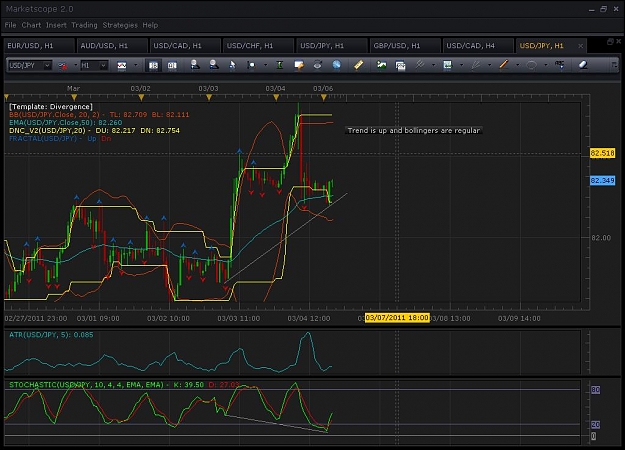Click the zoom in magnifier icon
The height and width of the screenshot is (450, 625).
(195, 65)
